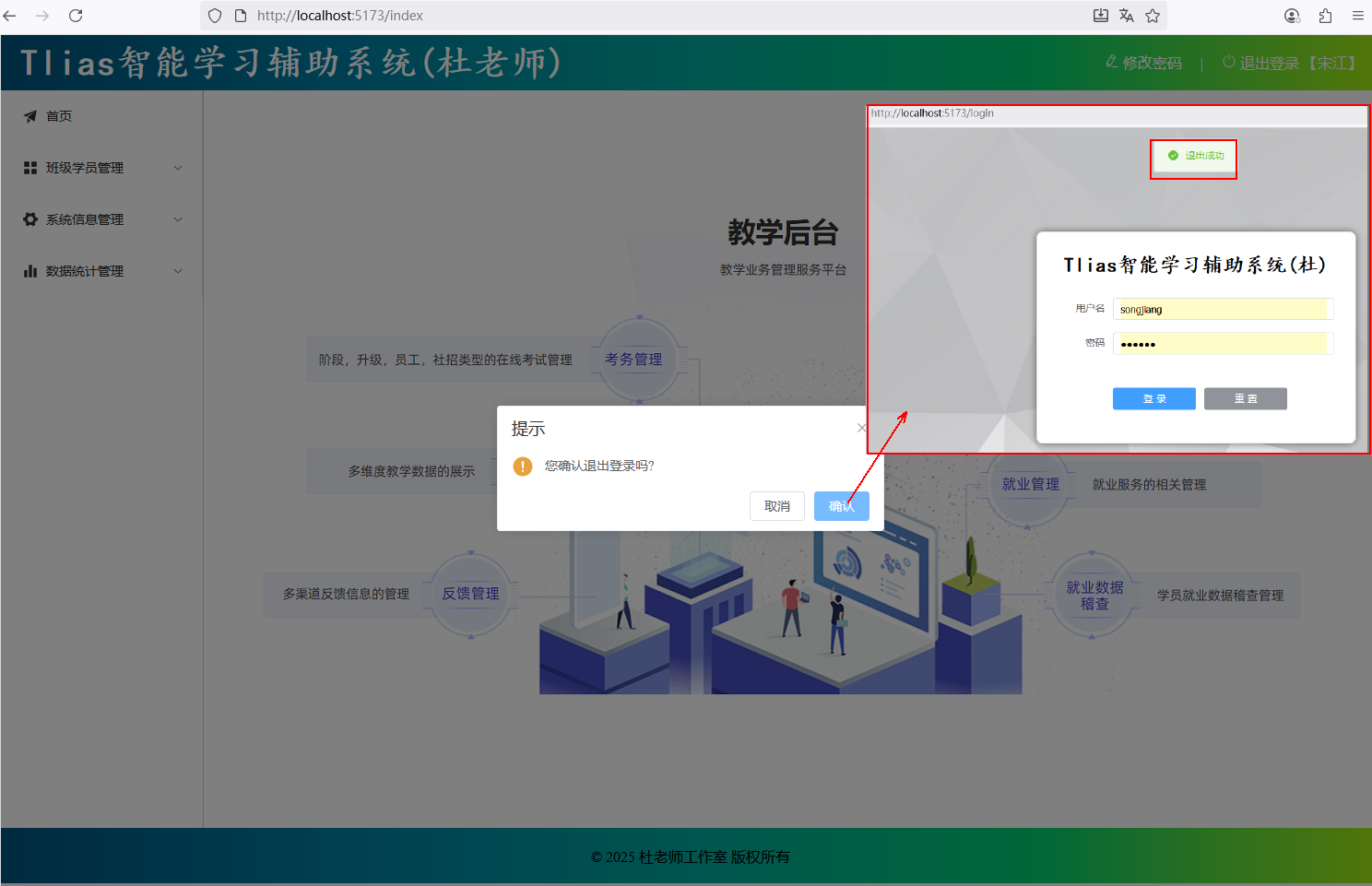Click the 修改密码 link
Screen dimensions: 1372x886
point(1144,63)
